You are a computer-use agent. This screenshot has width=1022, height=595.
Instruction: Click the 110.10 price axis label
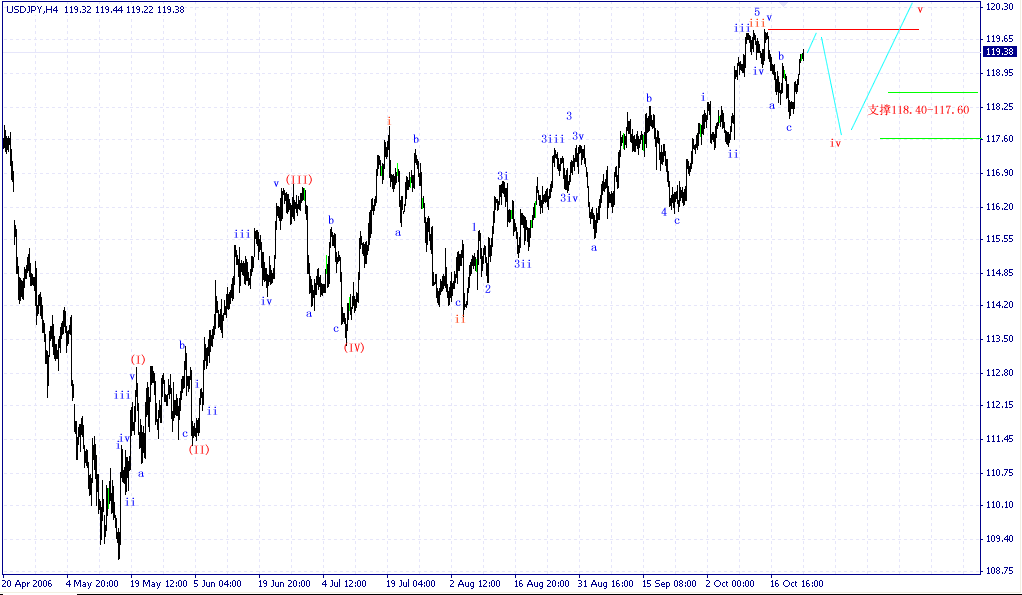point(1000,504)
